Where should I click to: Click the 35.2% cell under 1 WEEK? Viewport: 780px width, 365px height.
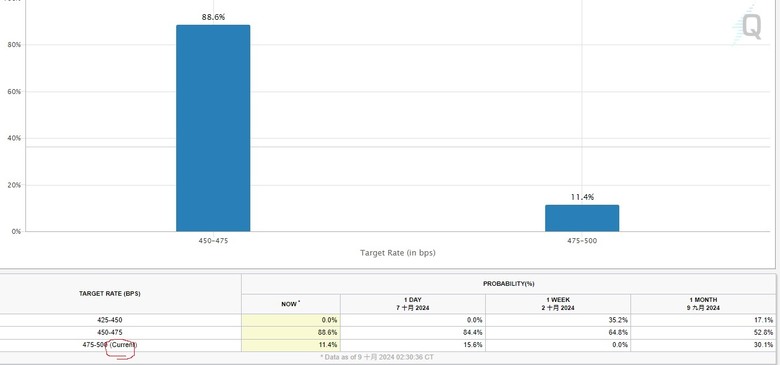tap(558, 320)
